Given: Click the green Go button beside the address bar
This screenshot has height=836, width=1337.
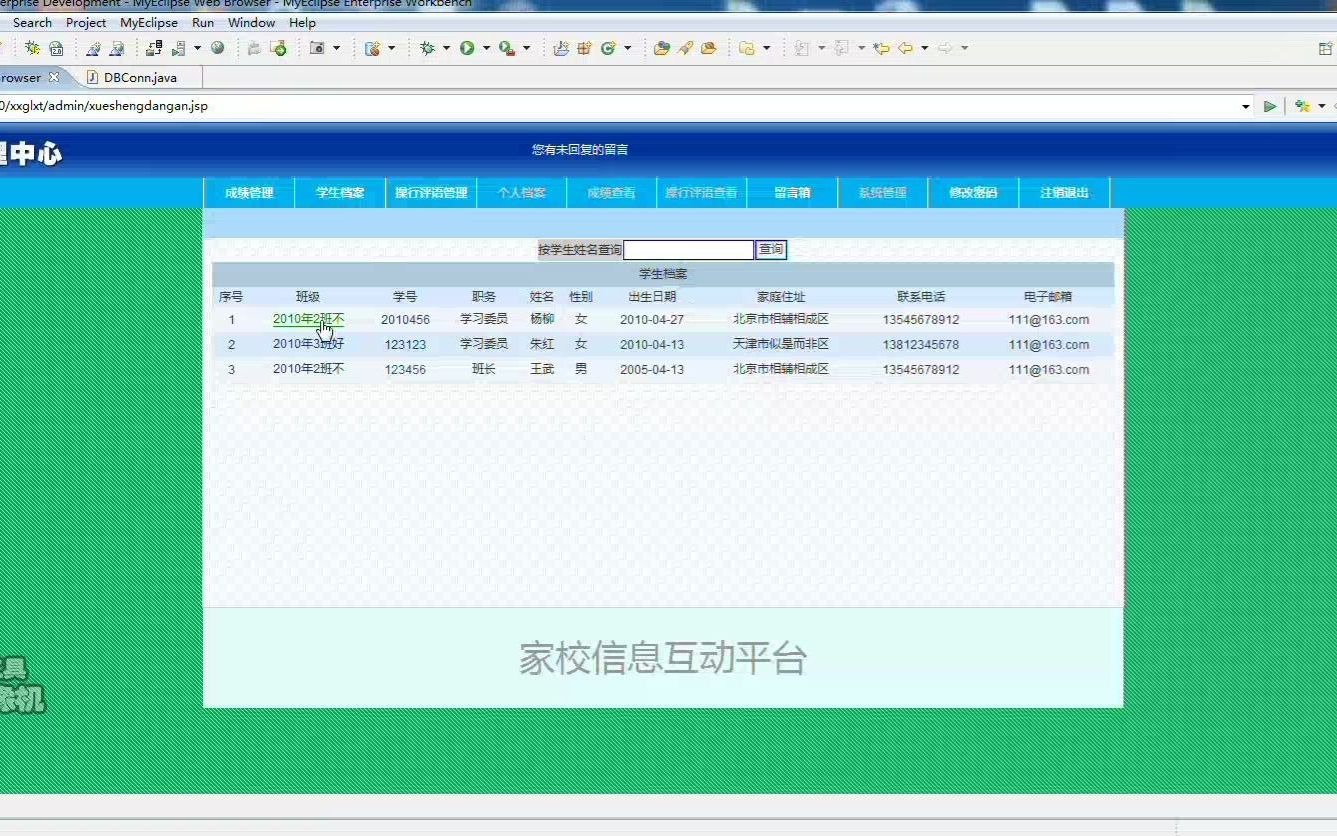Looking at the screenshot, I should (x=1271, y=105).
